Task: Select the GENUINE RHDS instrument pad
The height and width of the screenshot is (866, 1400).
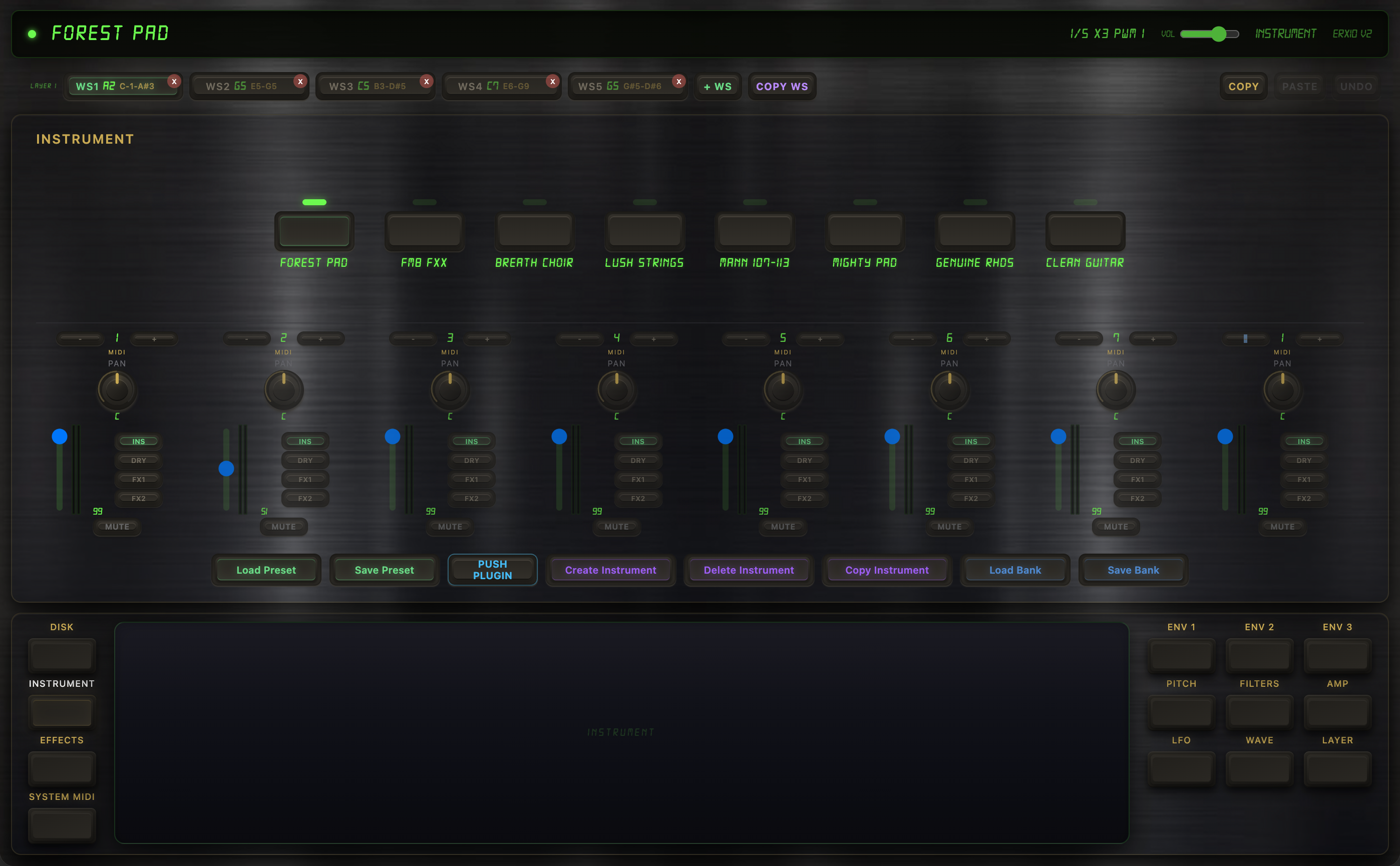Action: [974, 231]
